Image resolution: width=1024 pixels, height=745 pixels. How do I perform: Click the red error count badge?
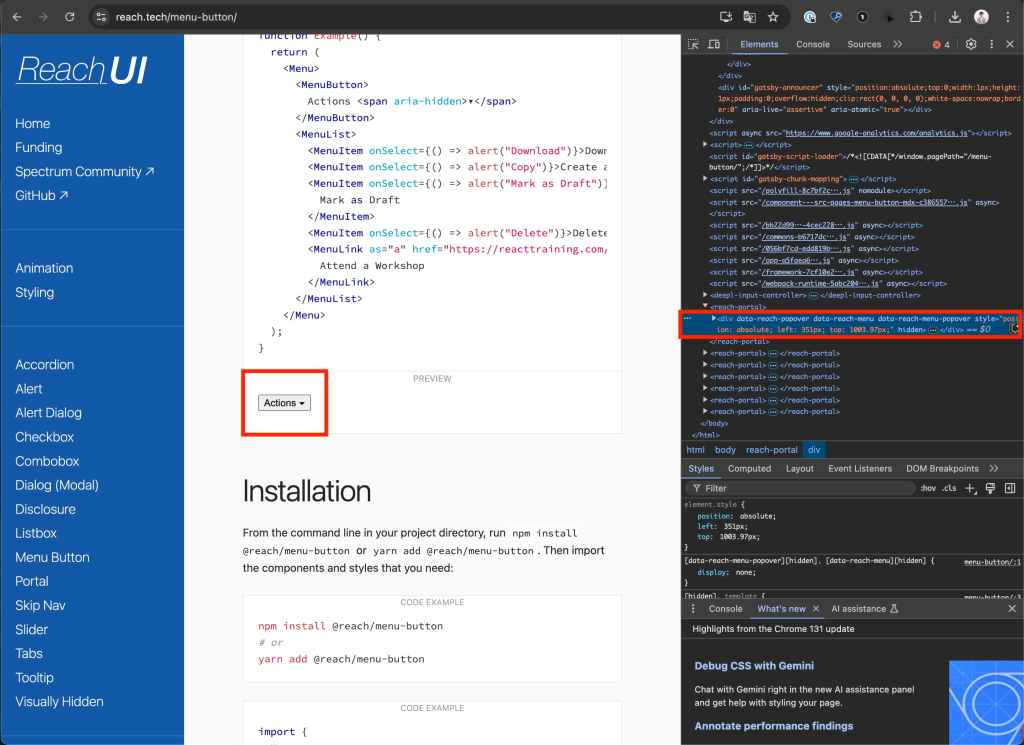pos(941,45)
